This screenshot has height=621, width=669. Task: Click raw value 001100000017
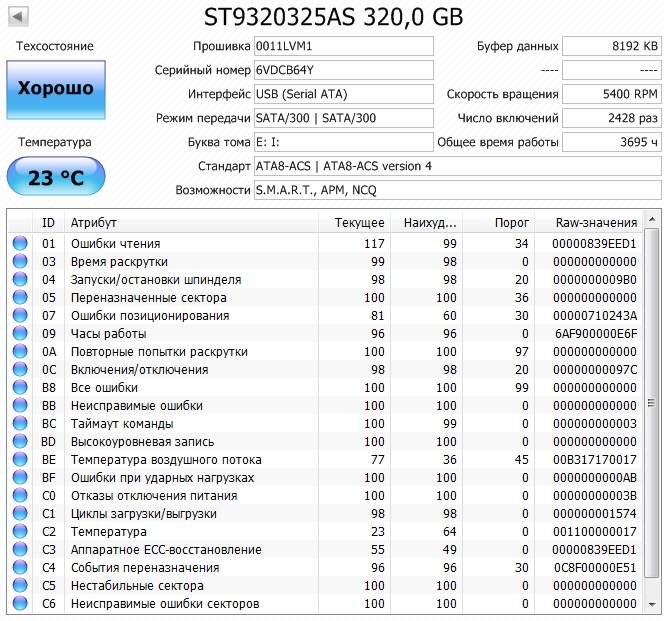594,532
